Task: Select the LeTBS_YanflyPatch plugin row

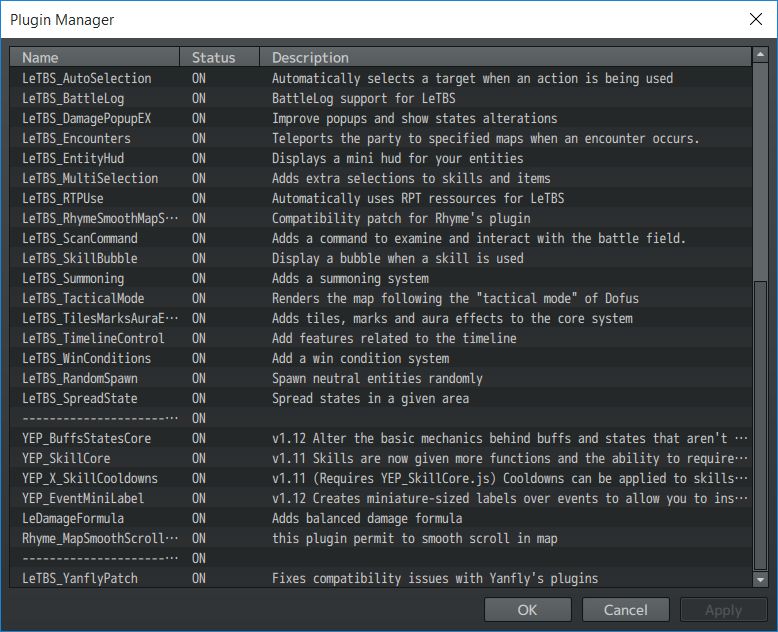Action: (381, 578)
